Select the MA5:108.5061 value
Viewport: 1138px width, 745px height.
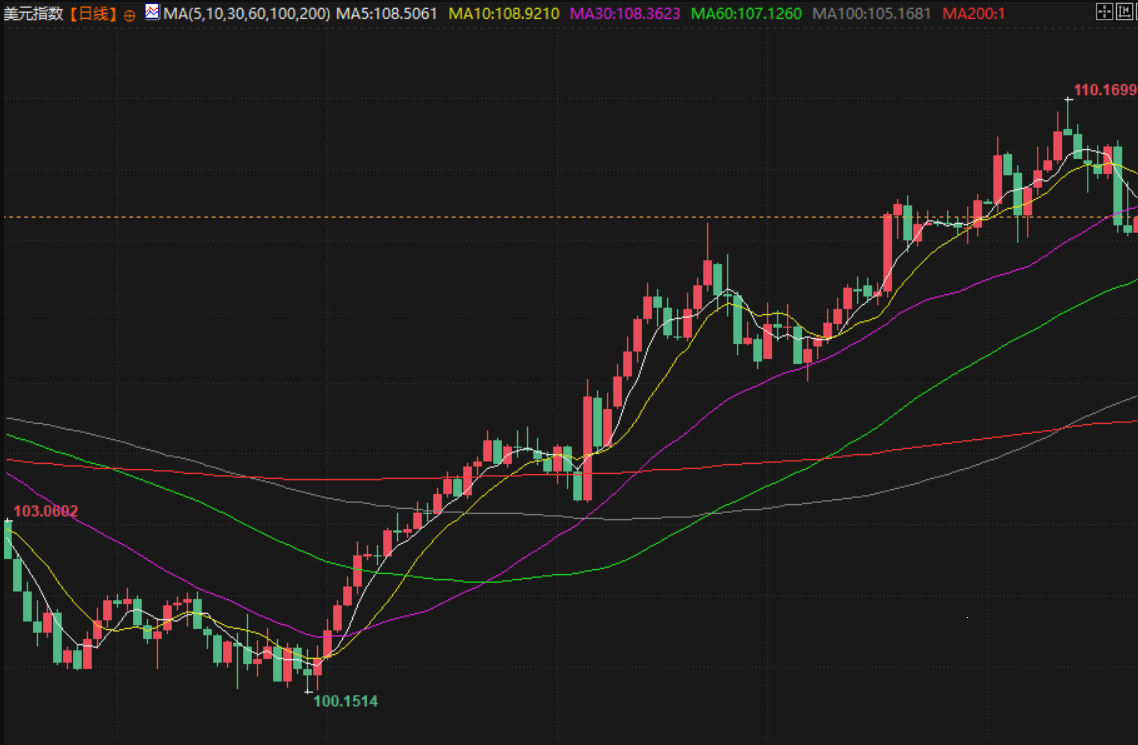[x=387, y=14]
